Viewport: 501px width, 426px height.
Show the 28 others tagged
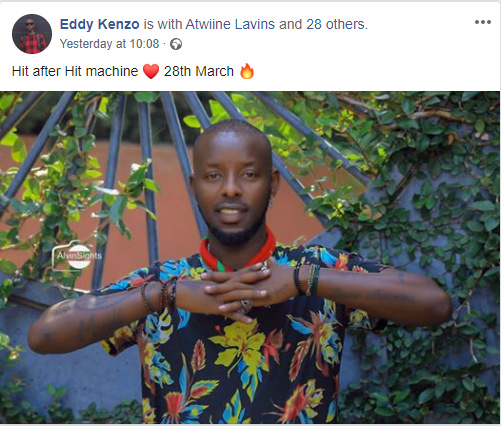[336, 24]
